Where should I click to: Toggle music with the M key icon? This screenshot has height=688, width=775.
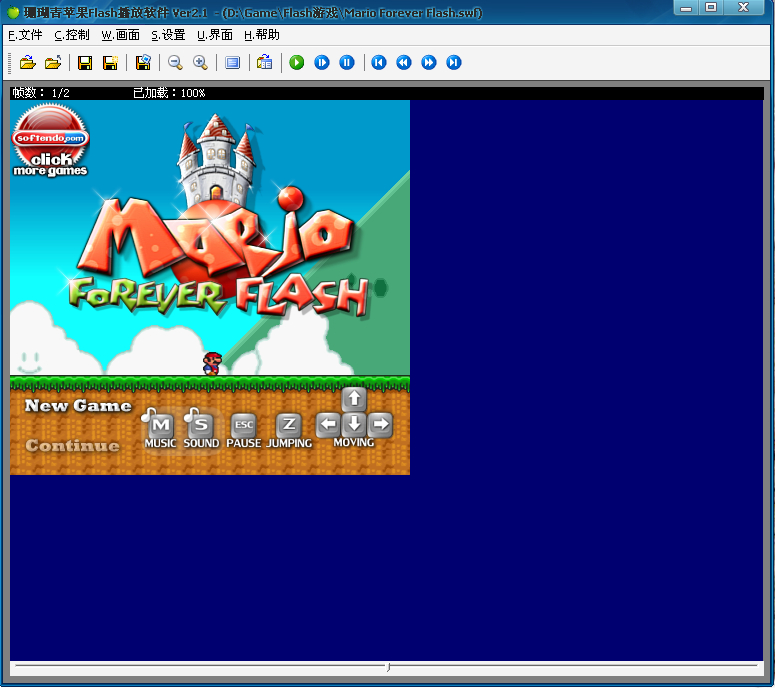click(160, 428)
